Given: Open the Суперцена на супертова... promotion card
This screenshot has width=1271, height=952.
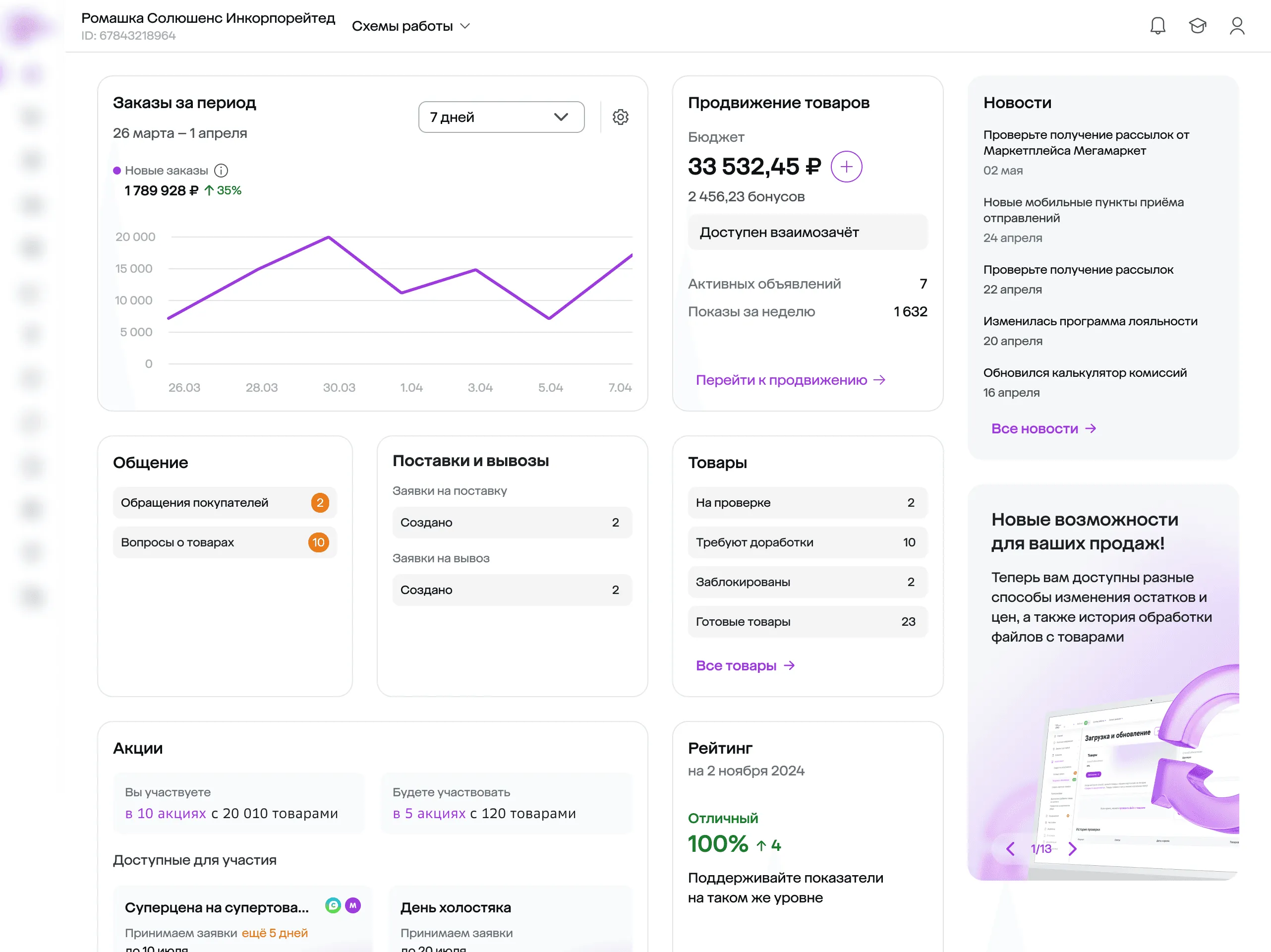Looking at the screenshot, I should tap(242, 919).
